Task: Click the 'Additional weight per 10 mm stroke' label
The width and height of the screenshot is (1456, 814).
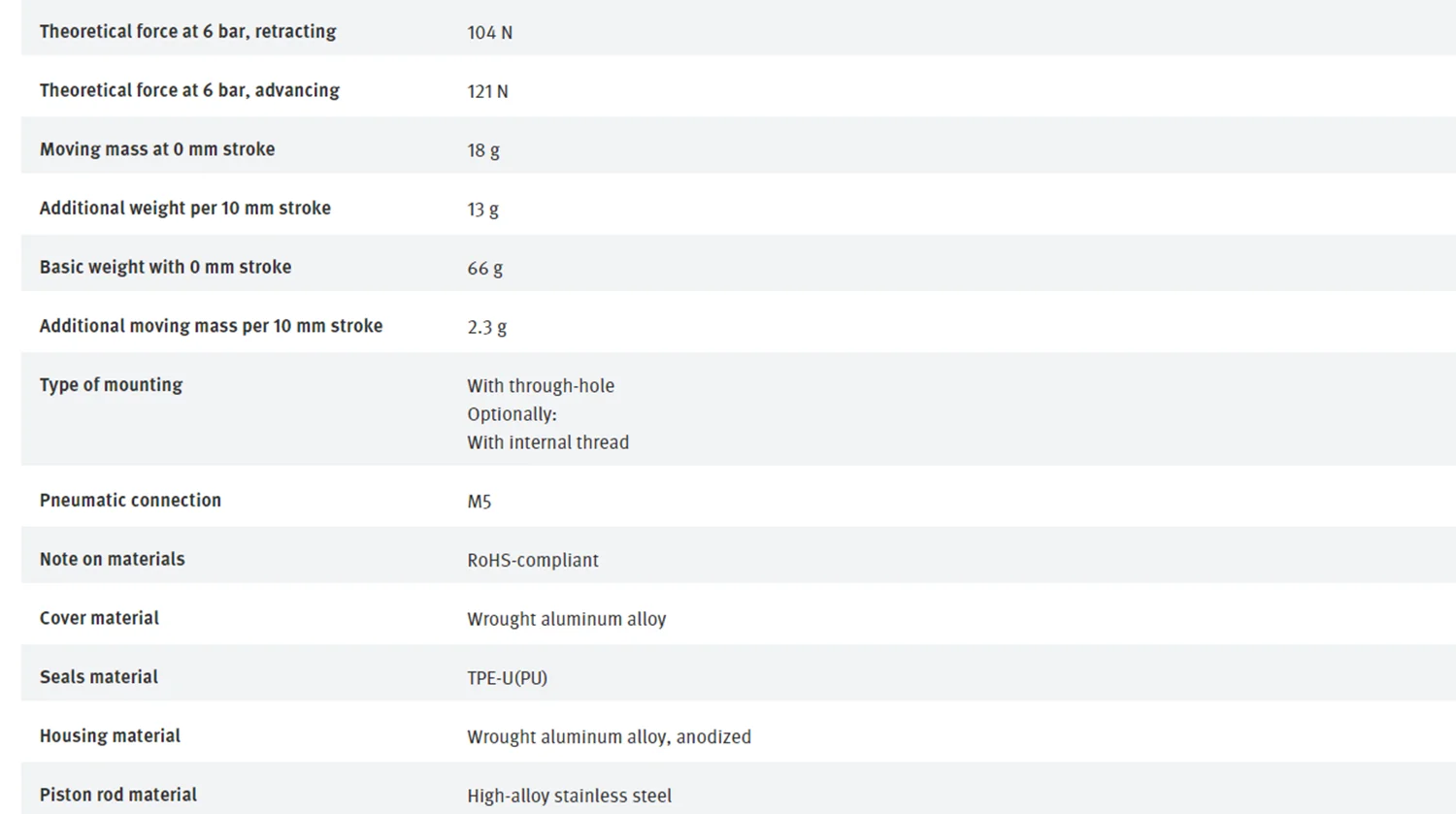Action: point(185,209)
